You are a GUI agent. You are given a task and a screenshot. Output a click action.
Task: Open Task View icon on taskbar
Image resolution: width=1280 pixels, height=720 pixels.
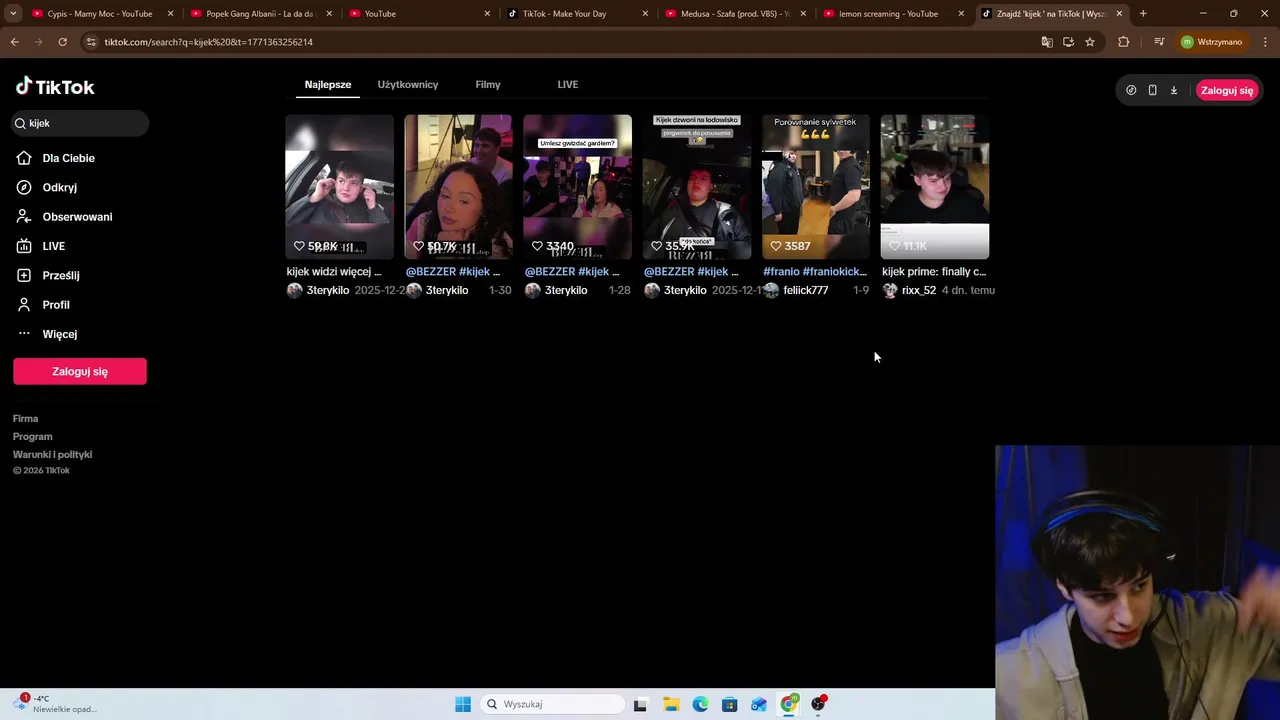(640, 704)
